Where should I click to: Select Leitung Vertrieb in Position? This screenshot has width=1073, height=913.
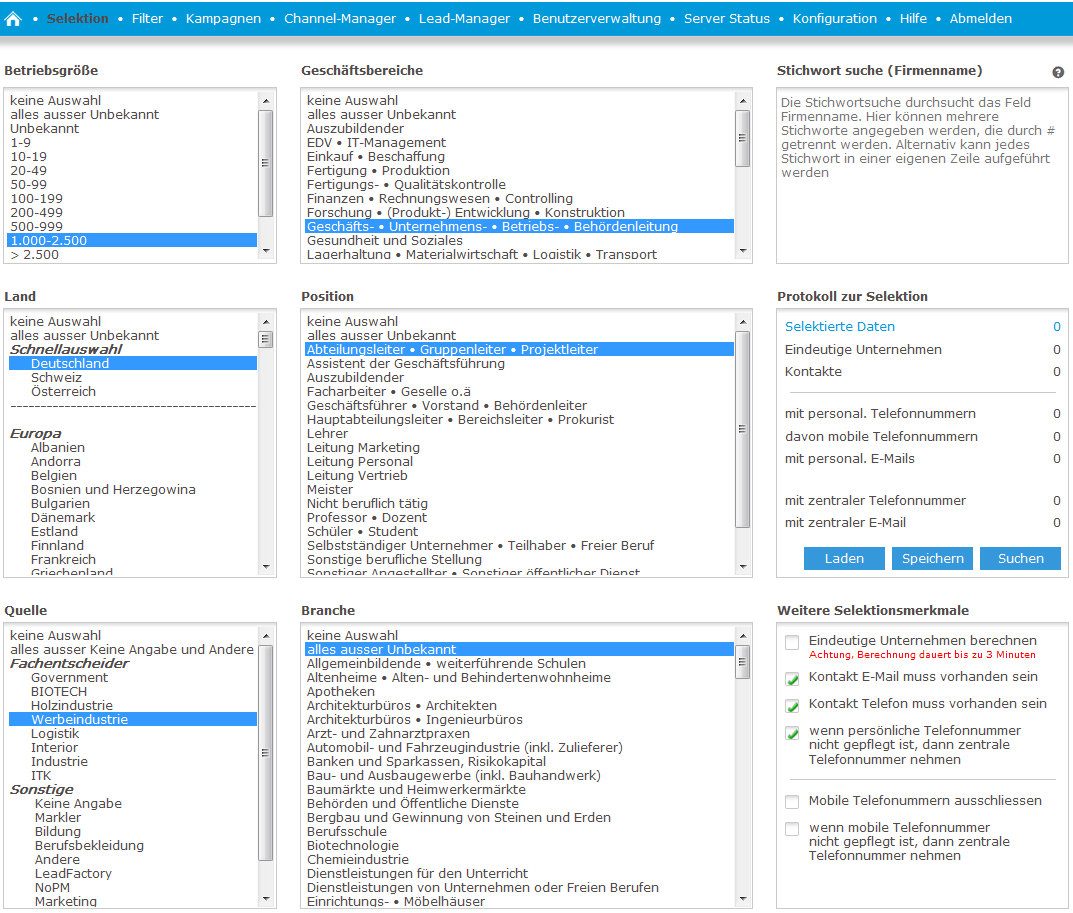click(519, 476)
